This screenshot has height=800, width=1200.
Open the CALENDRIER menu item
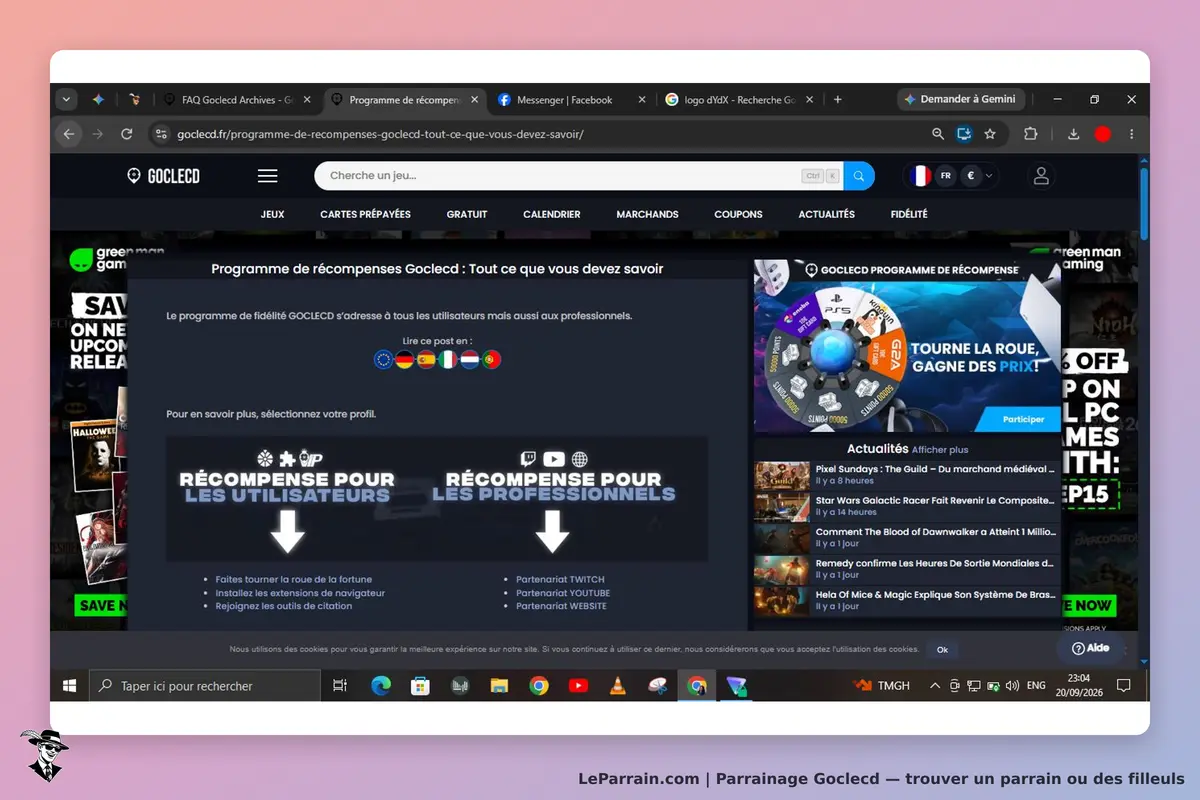[x=552, y=214]
